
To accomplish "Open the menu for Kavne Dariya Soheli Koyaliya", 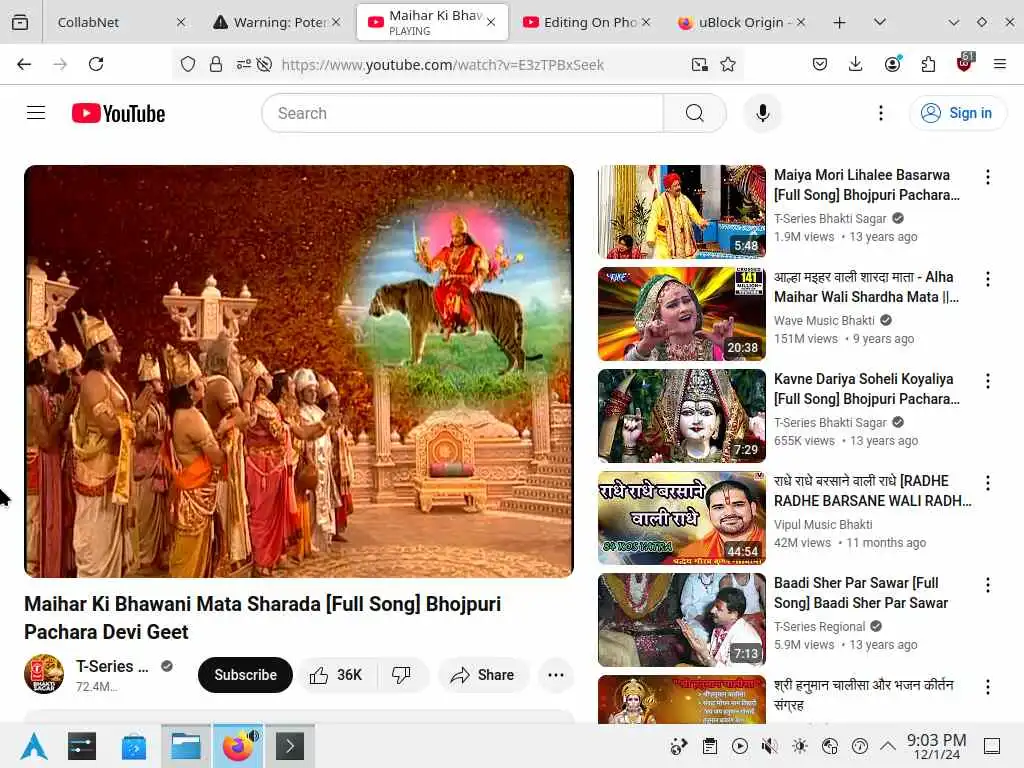I will tap(987, 381).
